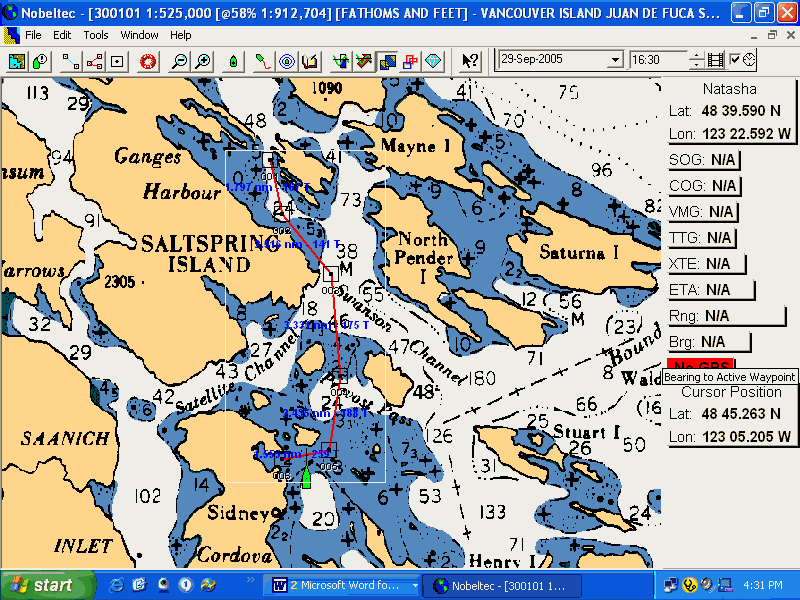Image resolution: width=800 pixels, height=600 pixels.
Task: Click the Rng: N/A readout
Action: 726,316
